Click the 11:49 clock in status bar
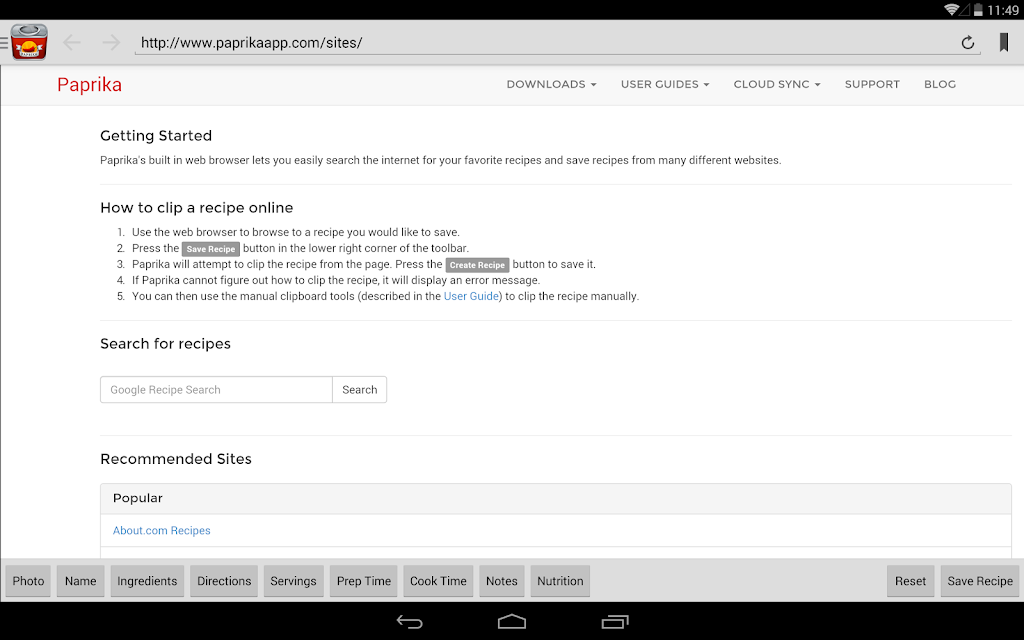Viewport: 1024px width, 640px height. coord(1002,10)
